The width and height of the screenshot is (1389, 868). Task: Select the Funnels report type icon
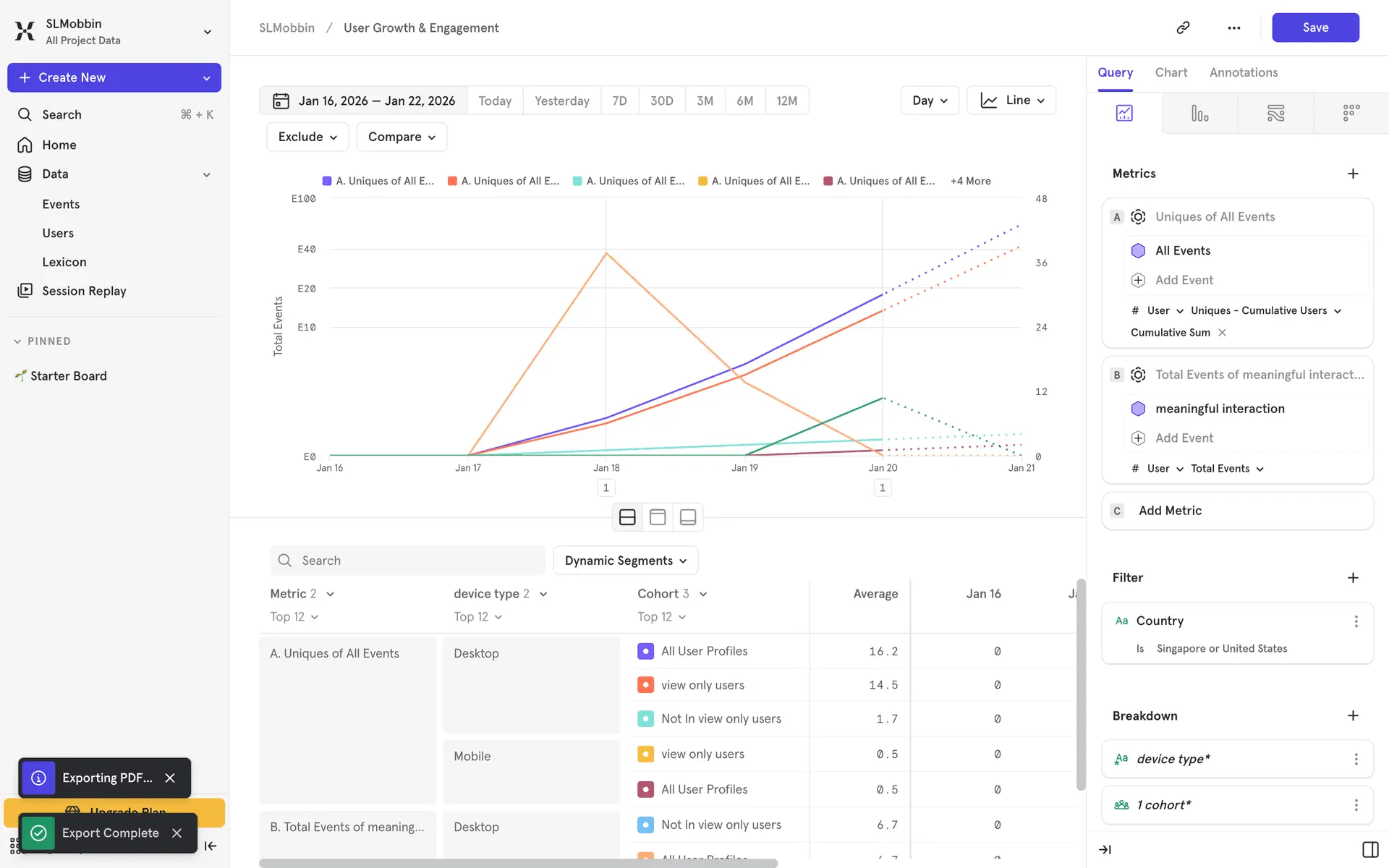click(1199, 113)
